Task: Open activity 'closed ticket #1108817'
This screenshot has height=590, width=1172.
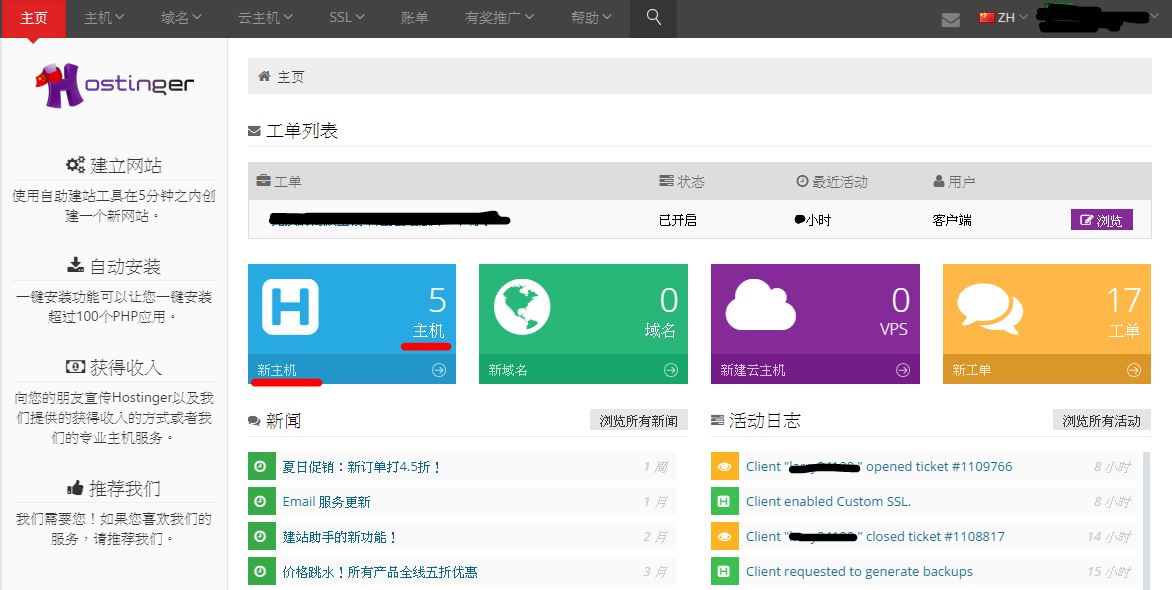Action: coord(875,537)
